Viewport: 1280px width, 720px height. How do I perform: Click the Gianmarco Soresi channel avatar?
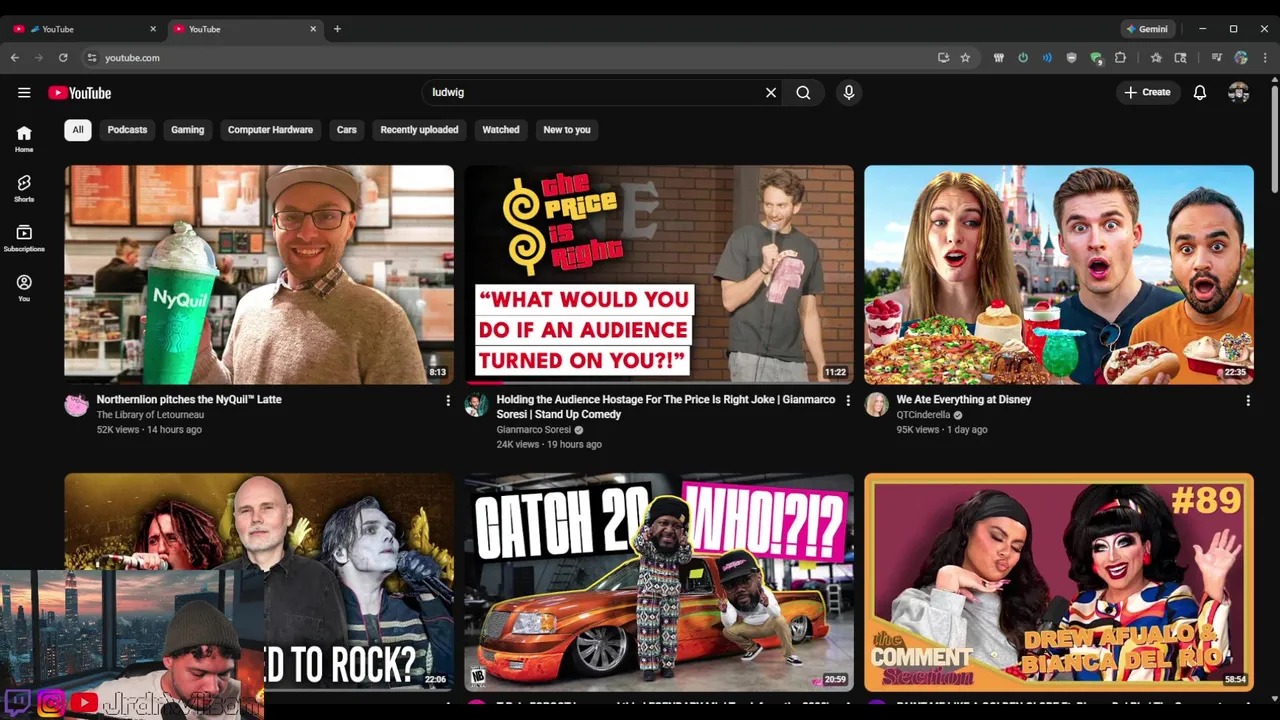pyautogui.click(x=477, y=405)
